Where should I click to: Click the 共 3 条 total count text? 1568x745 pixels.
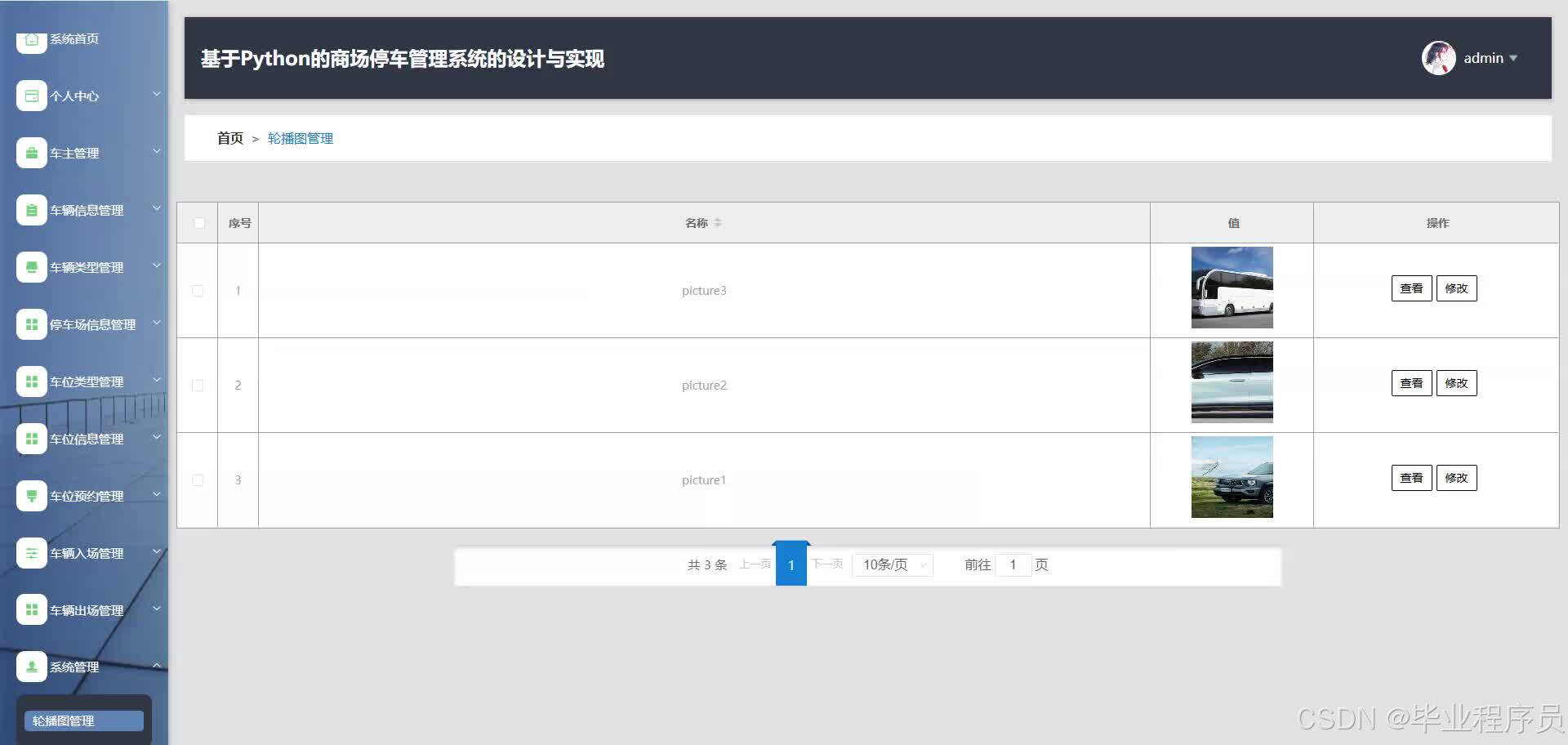tap(707, 564)
